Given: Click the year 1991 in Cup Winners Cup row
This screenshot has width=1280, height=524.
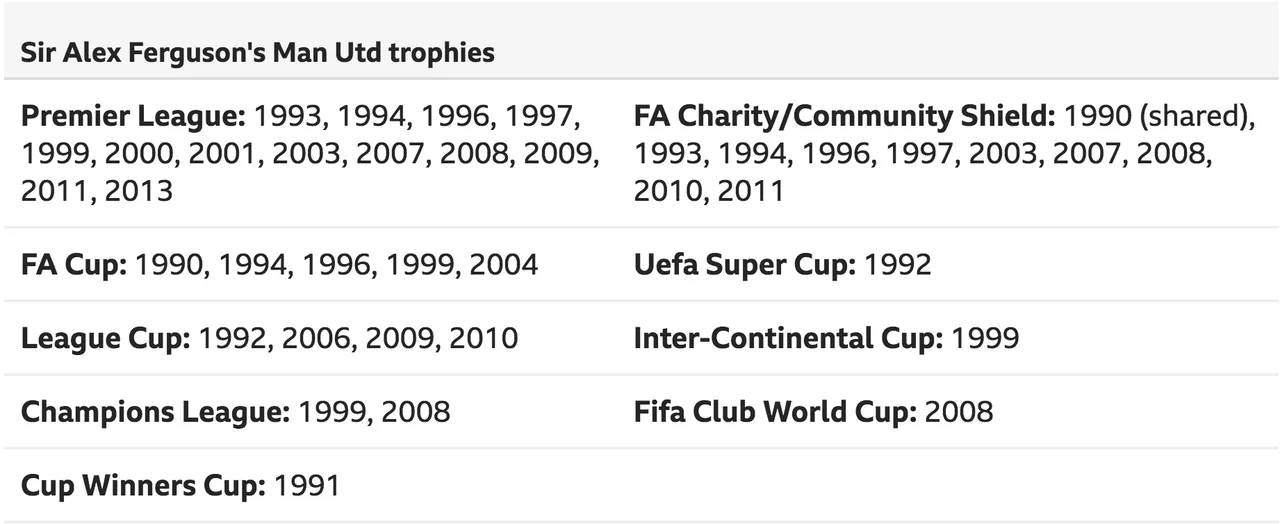Looking at the screenshot, I should point(307,485).
